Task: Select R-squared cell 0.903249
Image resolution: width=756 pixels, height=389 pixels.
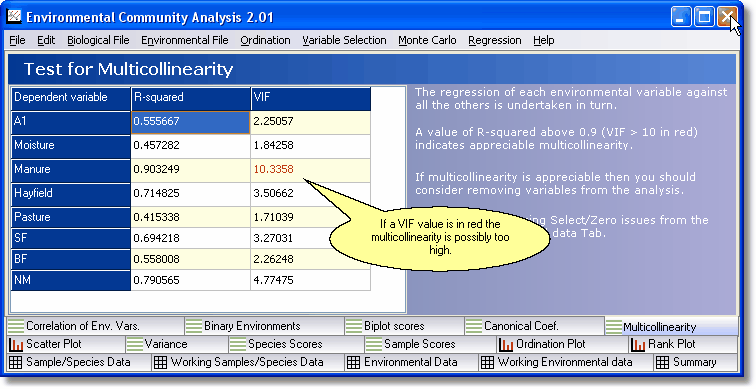Action: [191, 171]
